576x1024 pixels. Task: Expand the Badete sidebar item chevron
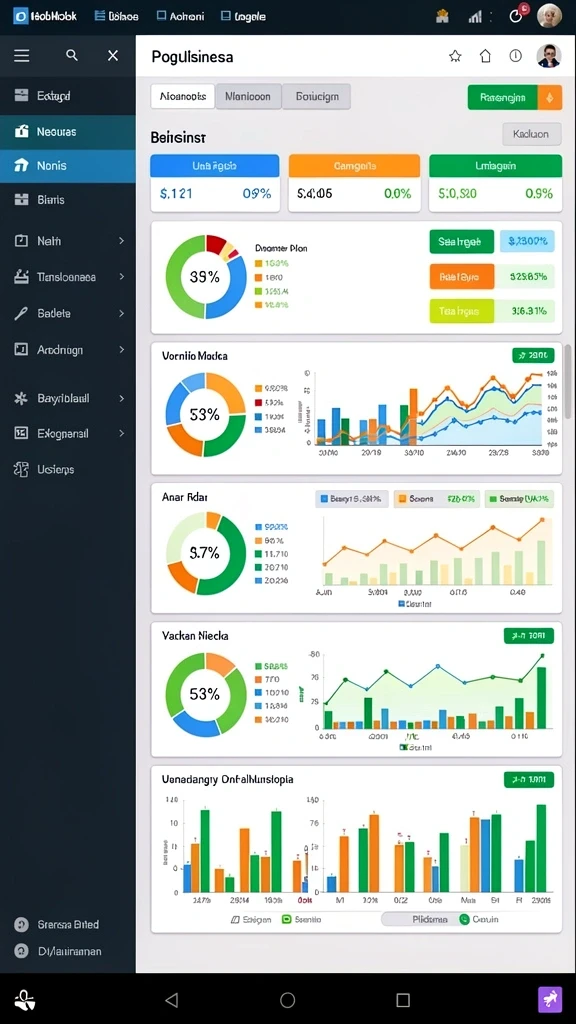121,313
